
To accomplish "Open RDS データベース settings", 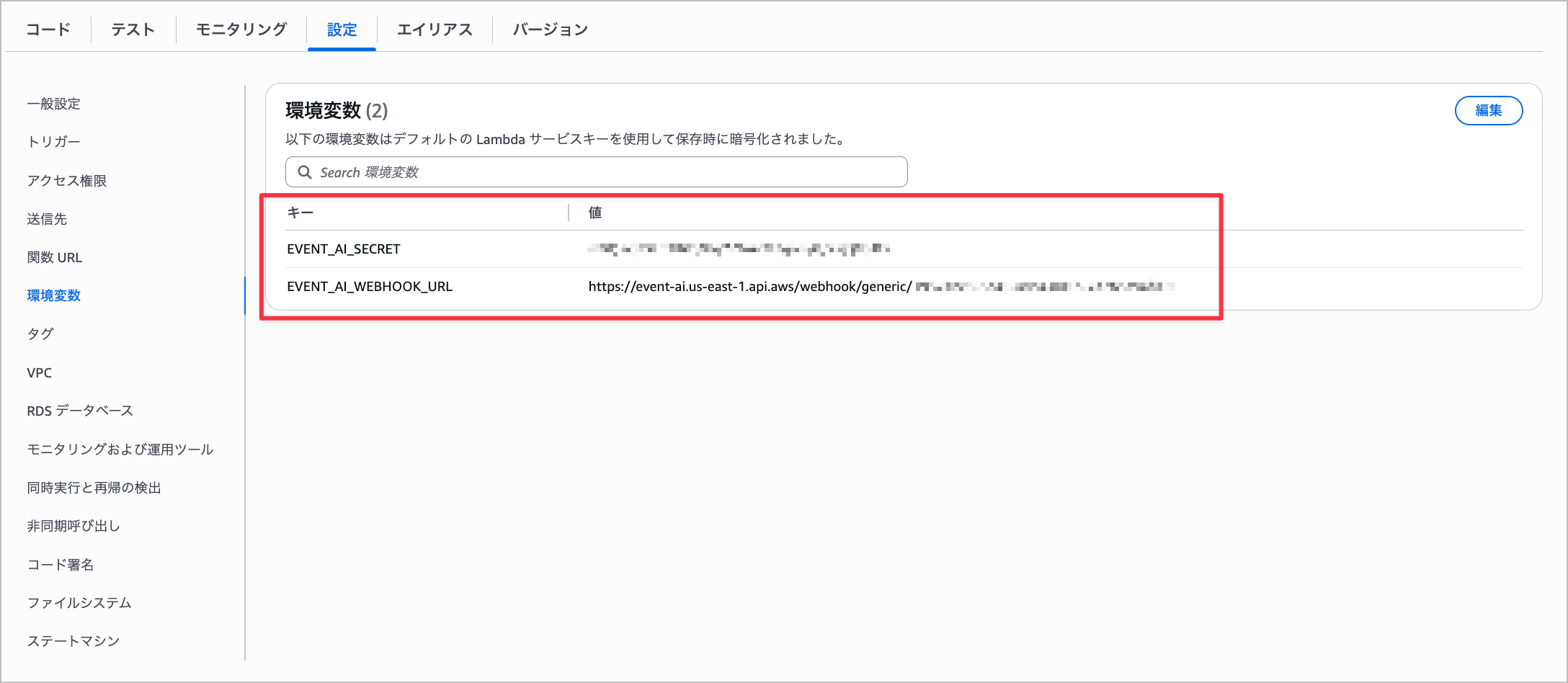I will (79, 410).
